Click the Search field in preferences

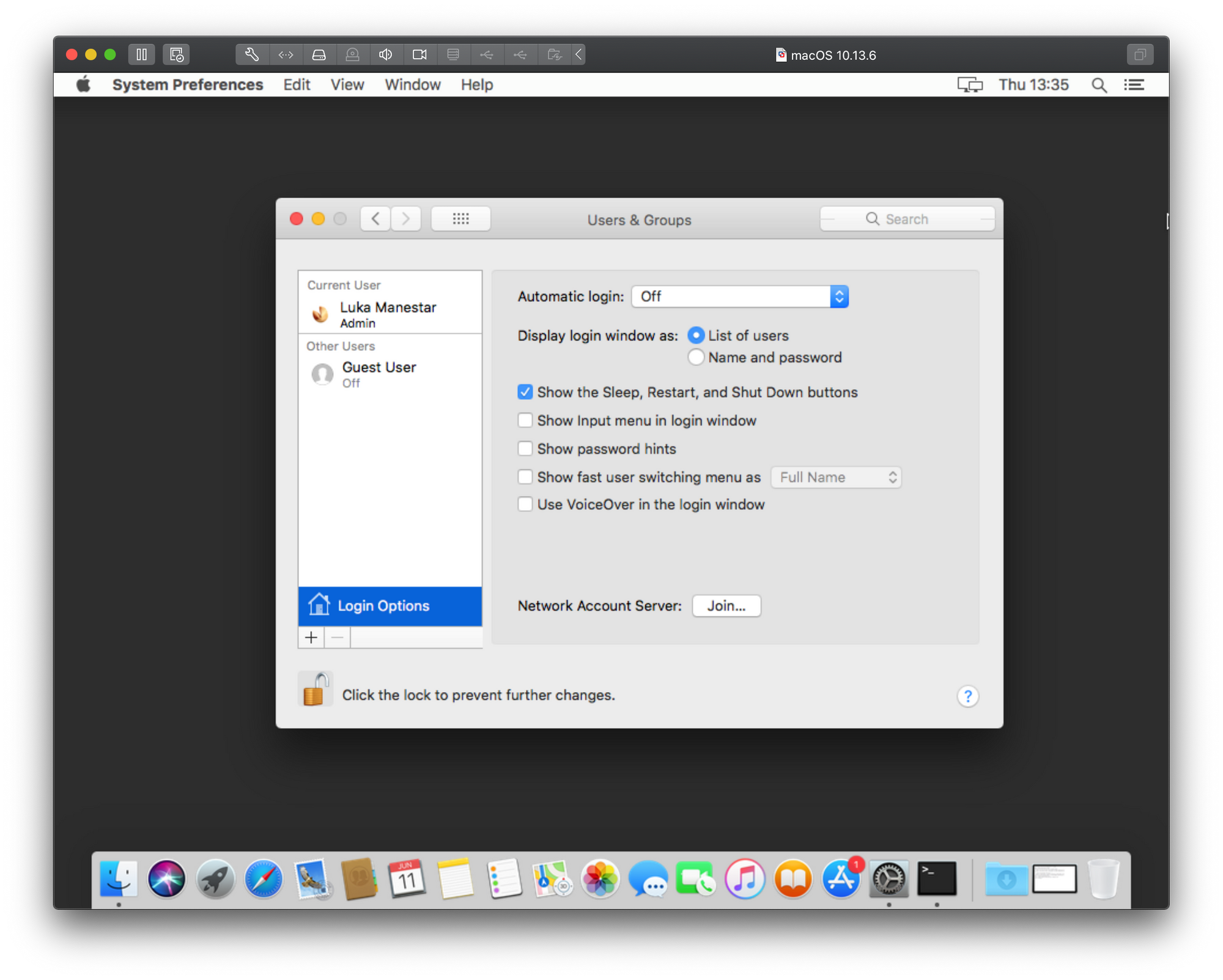point(907,219)
